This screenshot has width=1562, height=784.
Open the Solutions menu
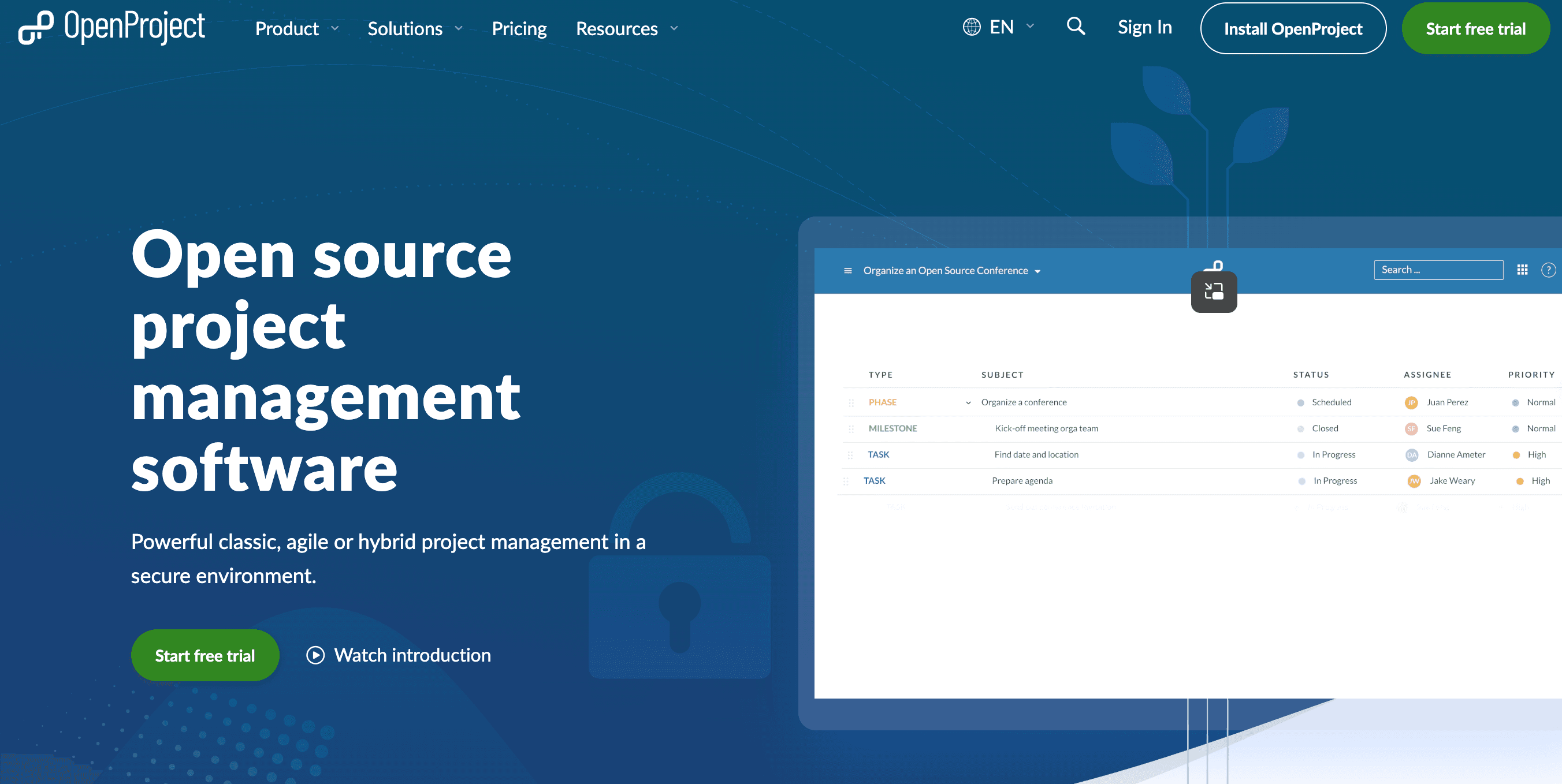coord(405,28)
